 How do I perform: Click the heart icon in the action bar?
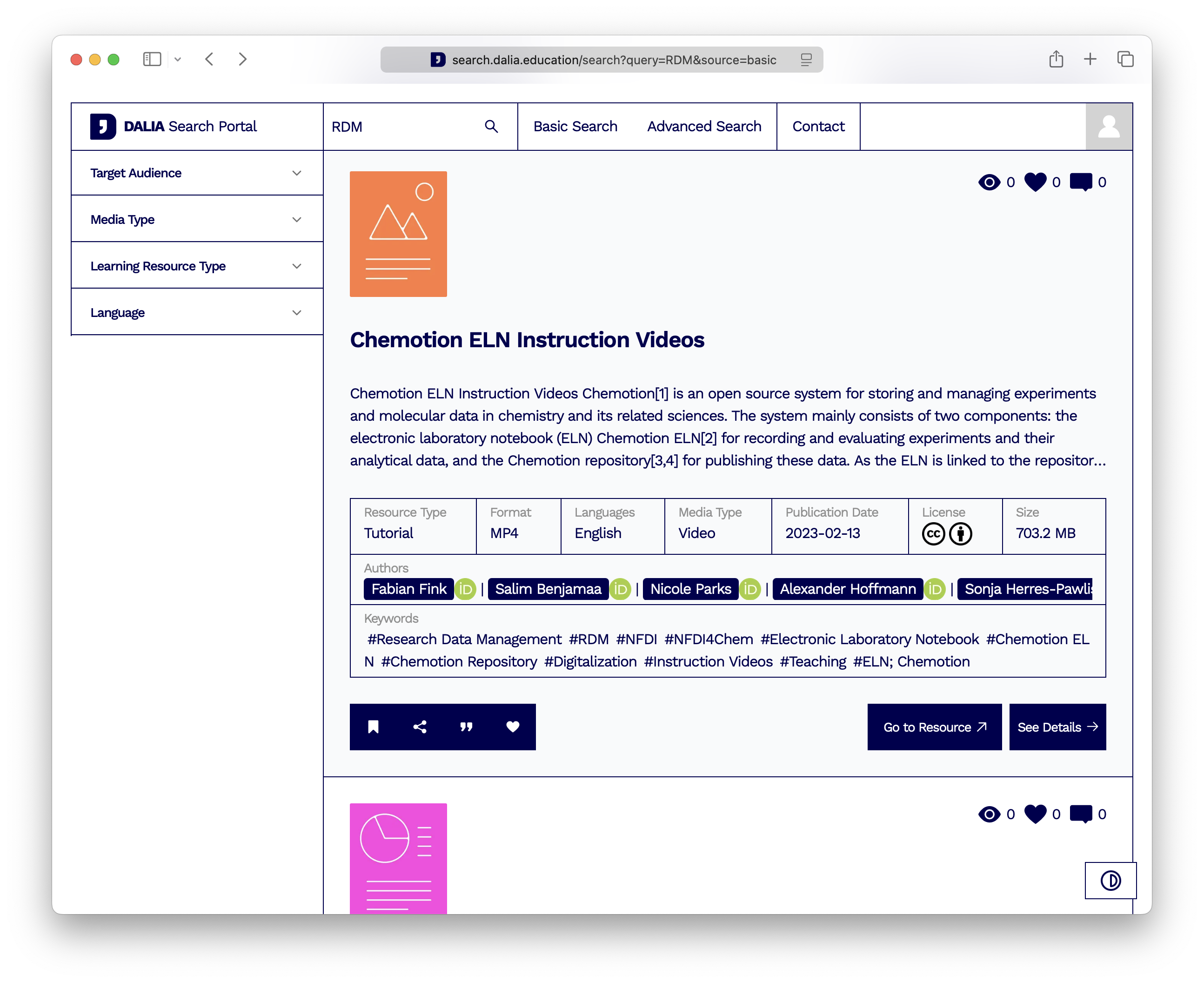click(x=512, y=727)
